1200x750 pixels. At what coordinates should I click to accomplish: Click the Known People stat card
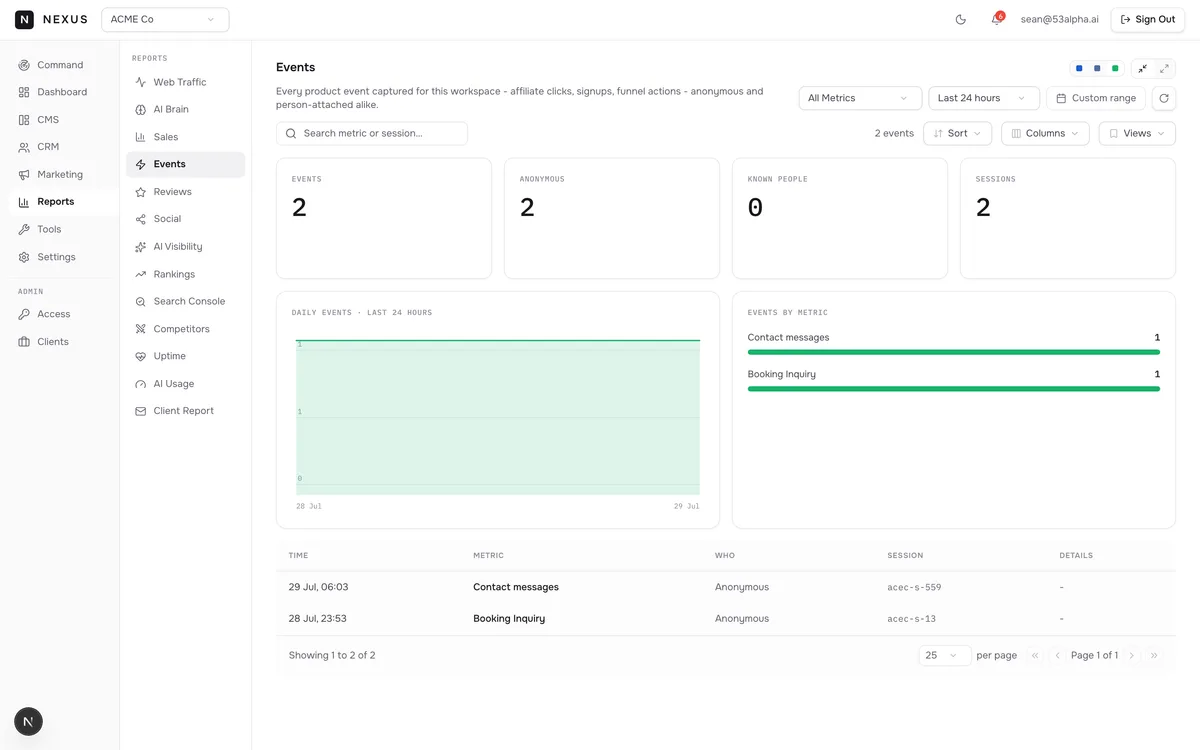840,218
